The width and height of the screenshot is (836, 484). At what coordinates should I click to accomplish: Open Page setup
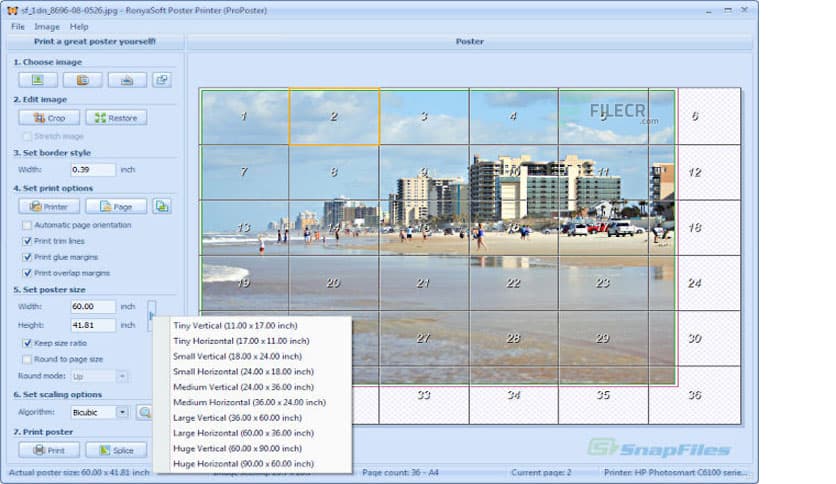(x=116, y=206)
